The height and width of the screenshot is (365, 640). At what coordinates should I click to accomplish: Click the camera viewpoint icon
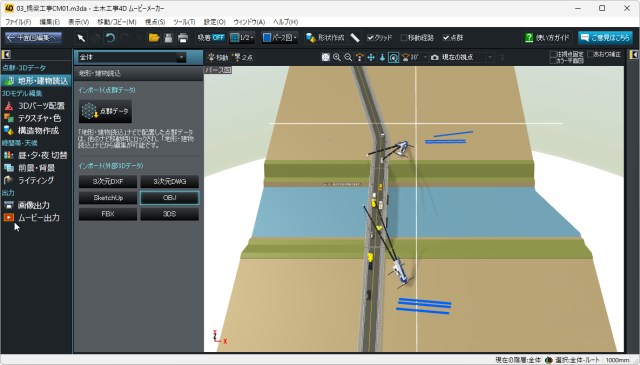(435, 58)
